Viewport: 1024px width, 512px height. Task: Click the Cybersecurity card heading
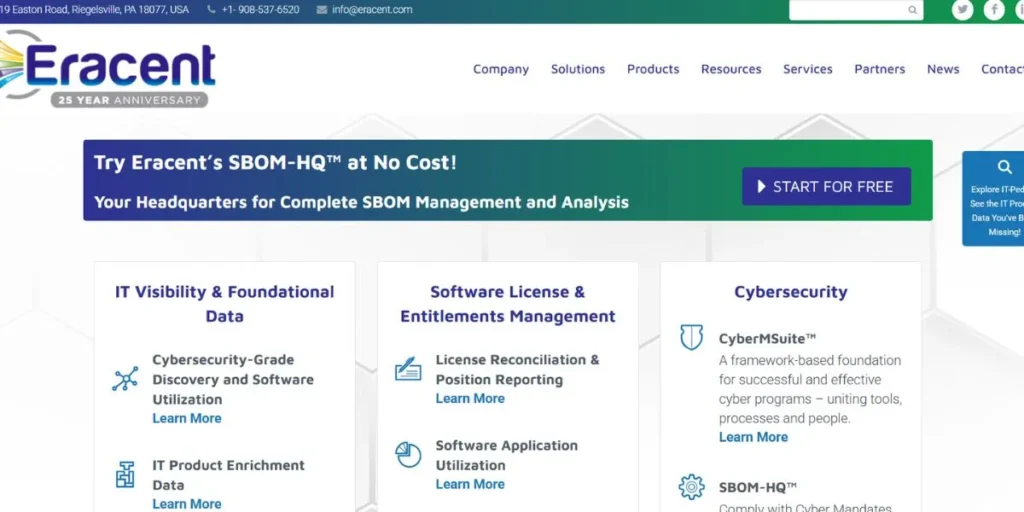coord(791,292)
